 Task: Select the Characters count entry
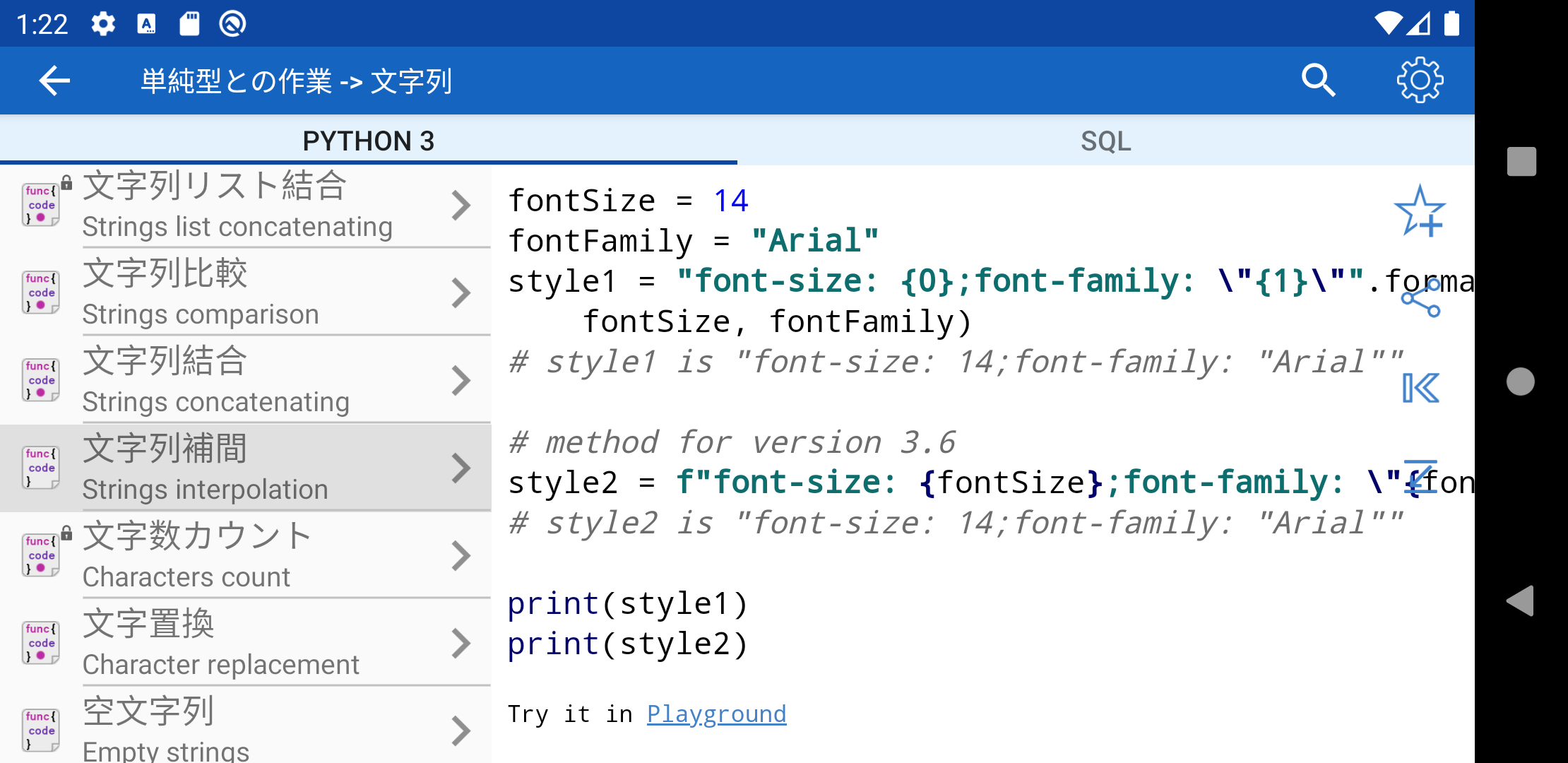pyautogui.click(x=246, y=556)
